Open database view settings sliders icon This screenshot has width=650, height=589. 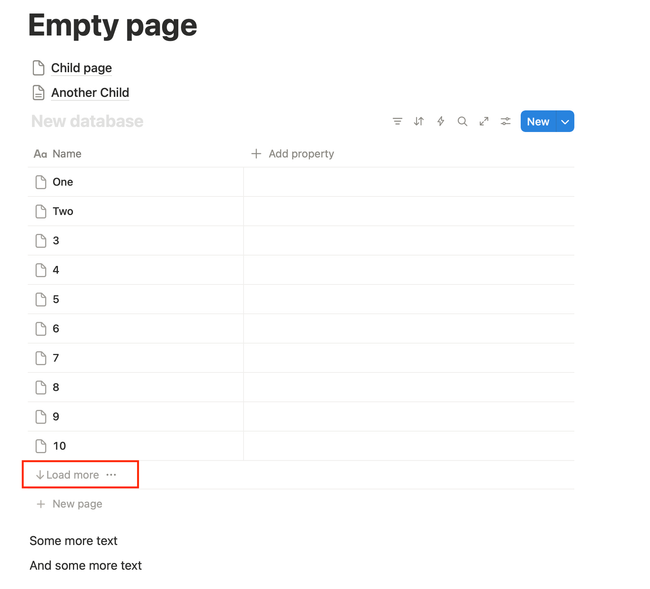506,122
